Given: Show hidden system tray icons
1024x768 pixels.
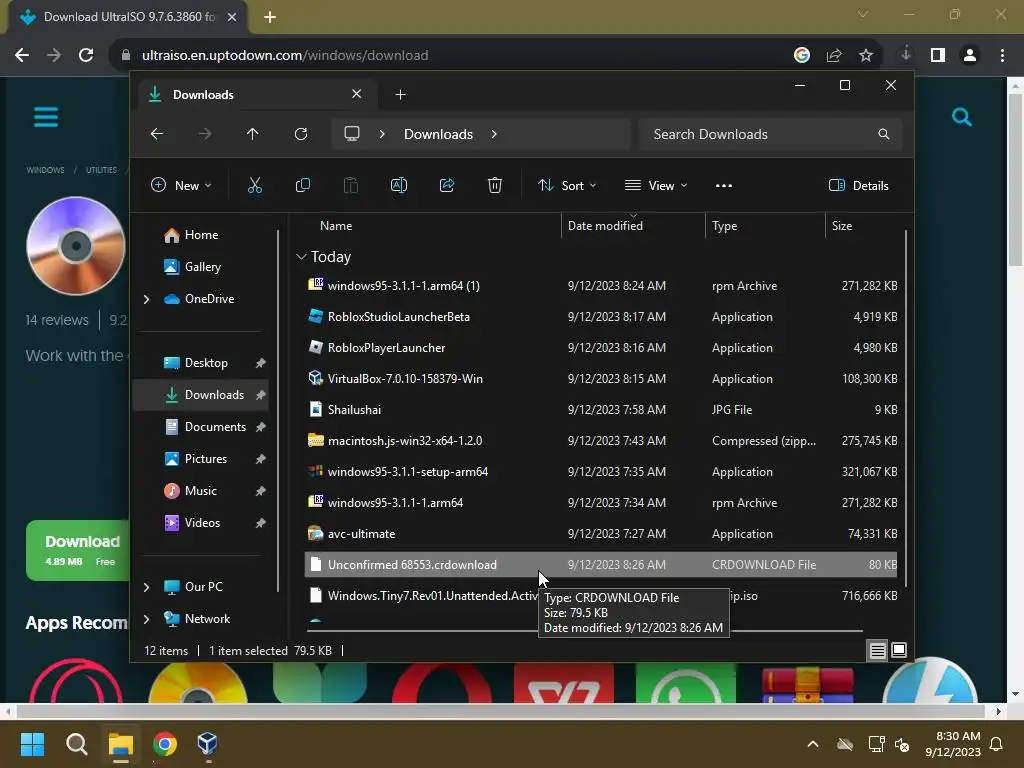Looking at the screenshot, I should (x=813, y=744).
